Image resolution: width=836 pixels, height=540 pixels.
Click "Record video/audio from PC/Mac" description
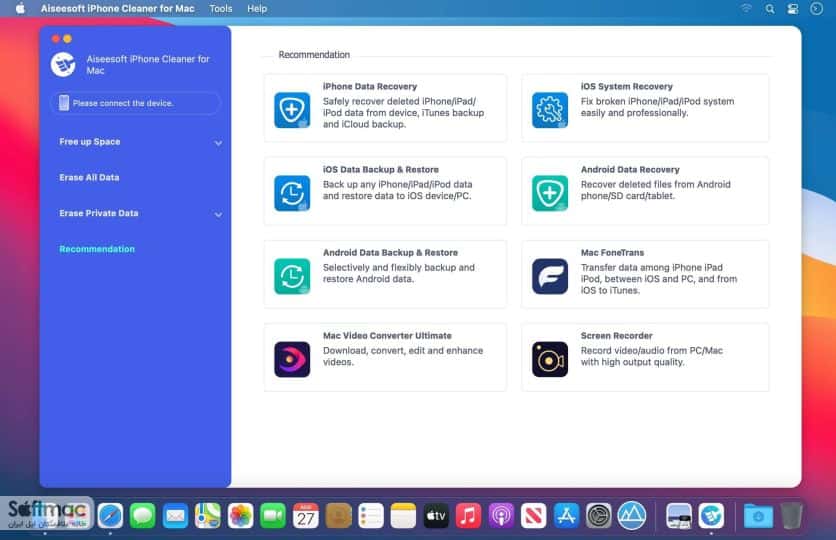(652, 351)
